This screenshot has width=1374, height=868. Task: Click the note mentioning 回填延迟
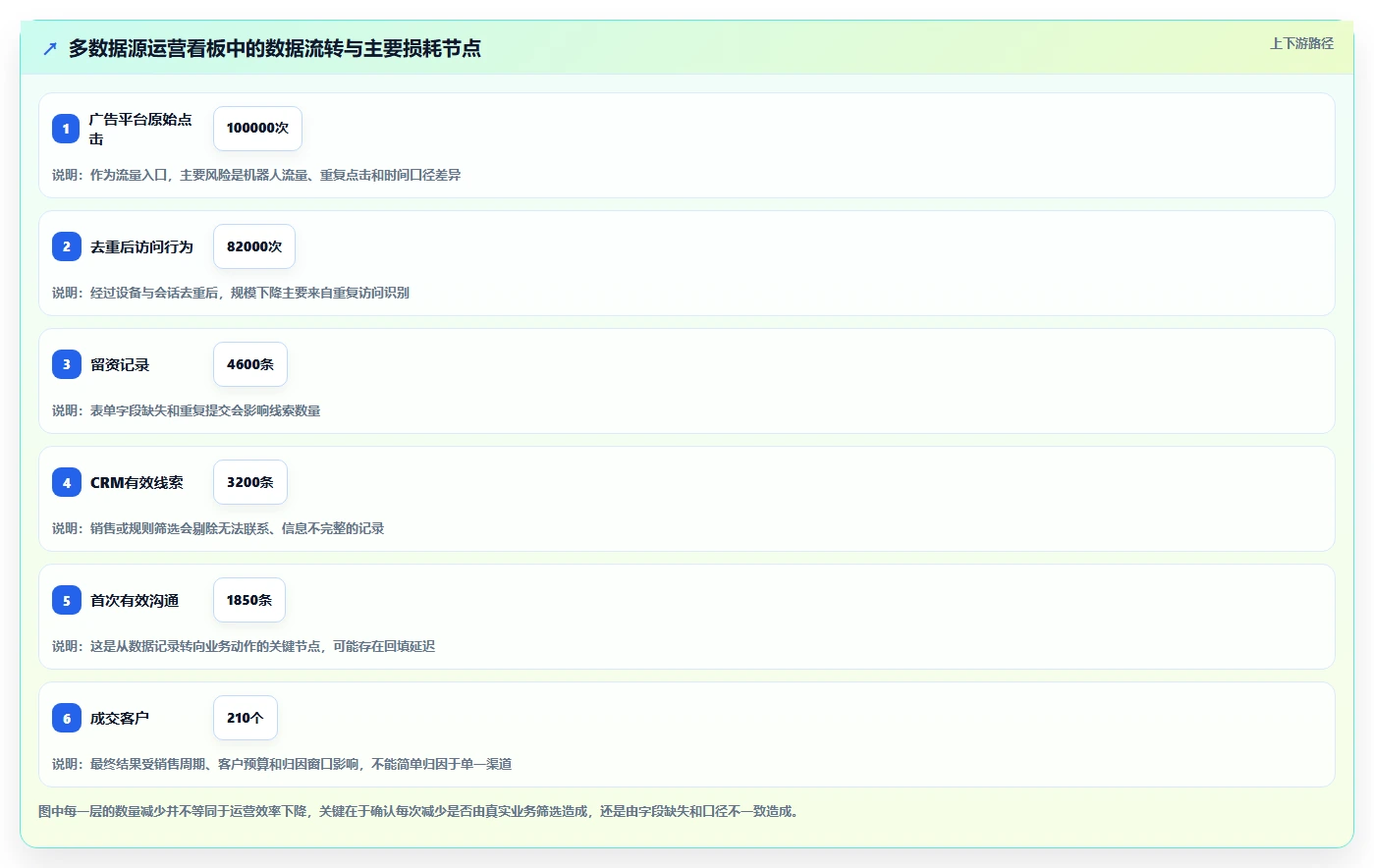(244, 646)
